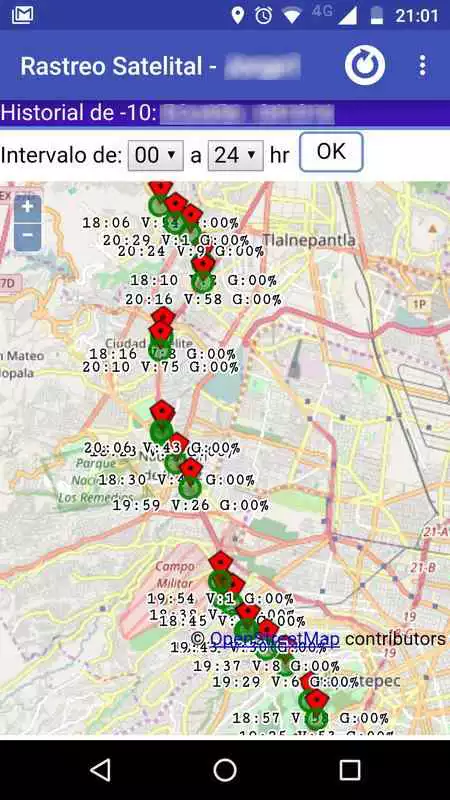Viewport: 450px width, 800px height.
Task: Tap the 20:16 V:58 track point label
Action: (x=203, y=299)
